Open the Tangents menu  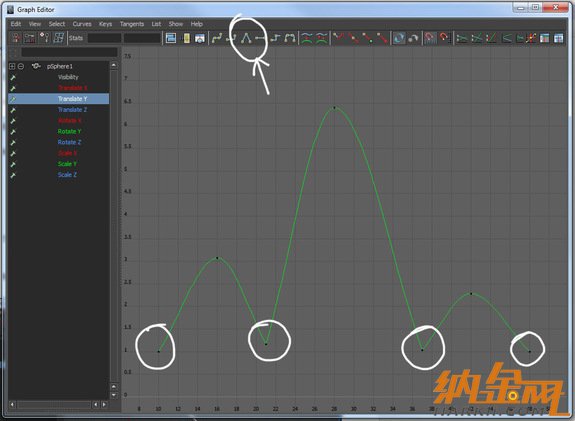(132, 24)
